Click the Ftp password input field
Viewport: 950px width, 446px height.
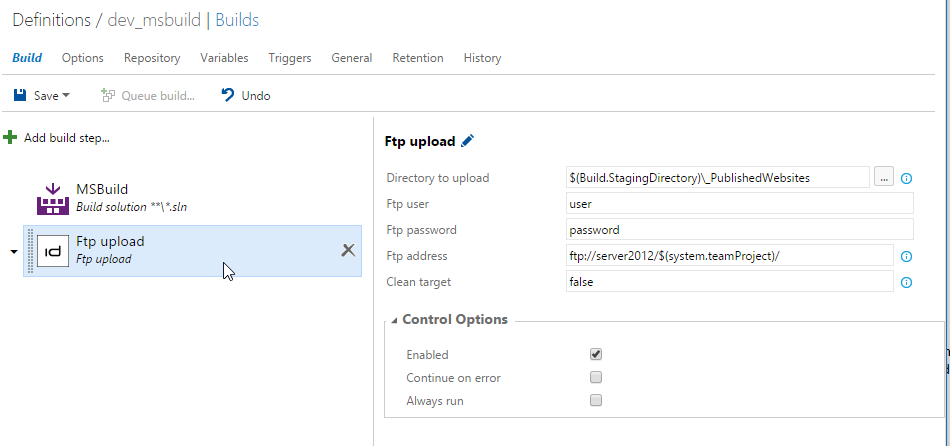point(740,230)
